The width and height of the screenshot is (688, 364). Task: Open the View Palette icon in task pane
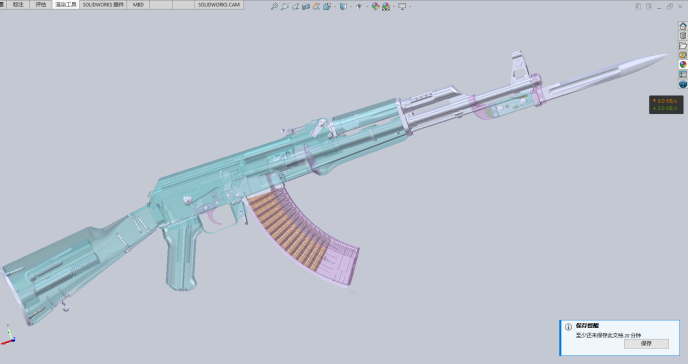(x=683, y=55)
